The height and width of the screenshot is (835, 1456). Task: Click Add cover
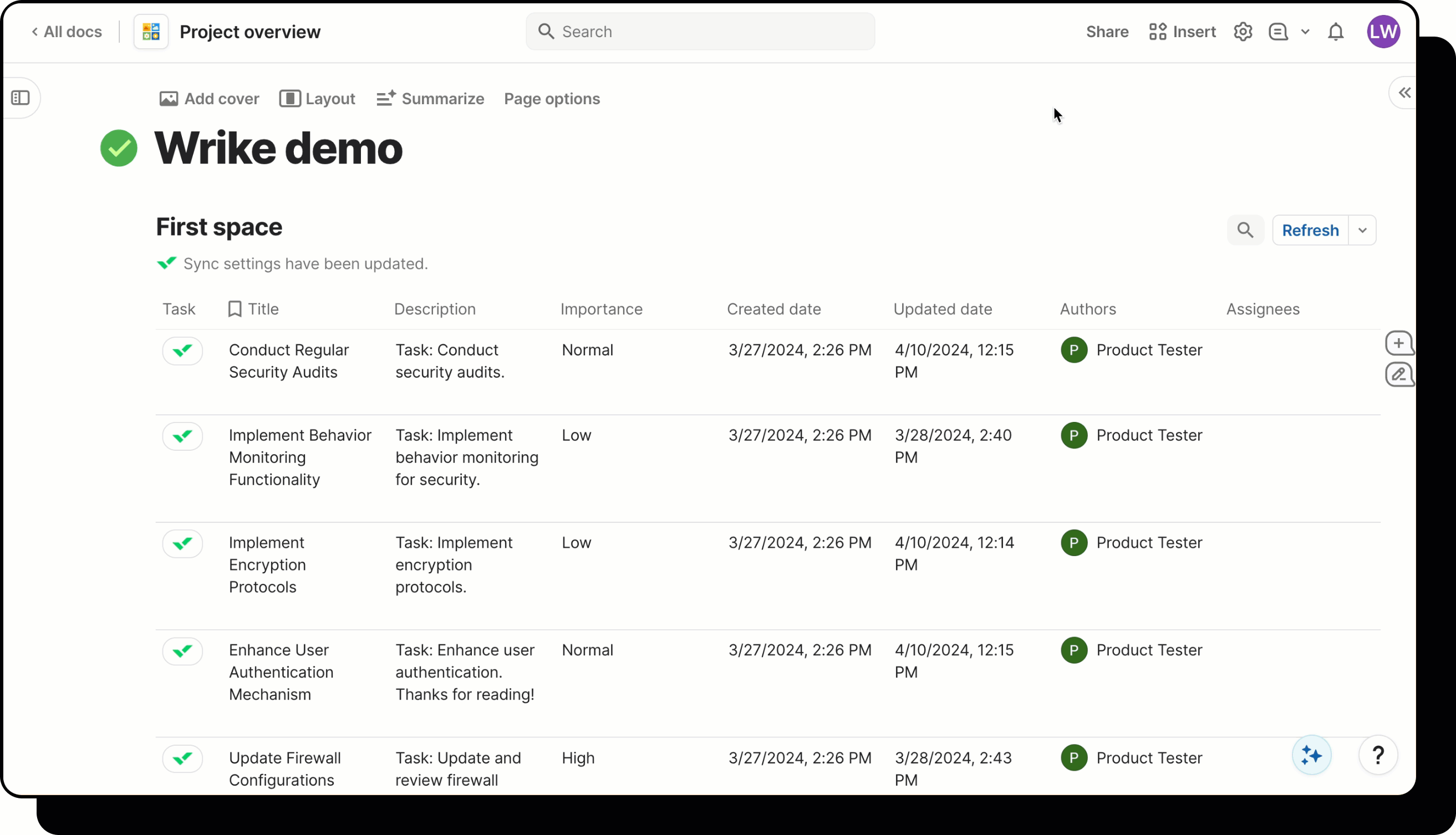click(210, 99)
